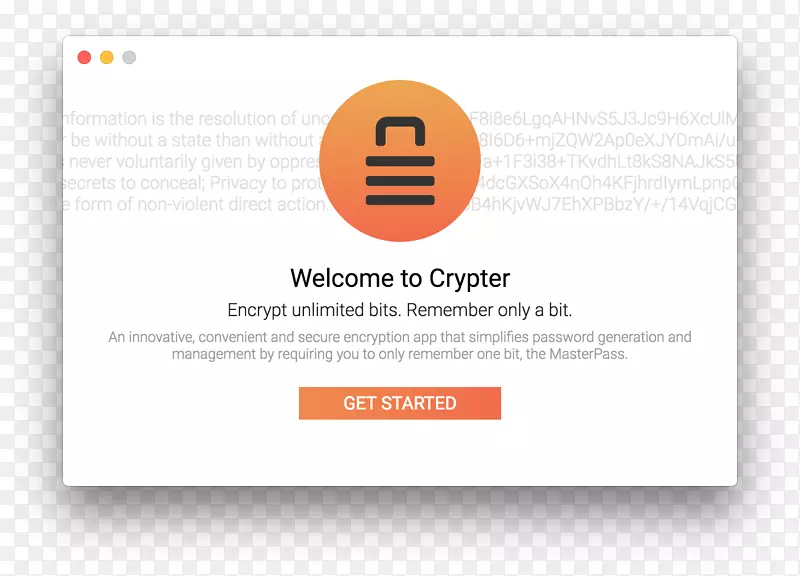The width and height of the screenshot is (800, 576).
Task: Click faded line never voluntarily given
Action: click(192, 162)
